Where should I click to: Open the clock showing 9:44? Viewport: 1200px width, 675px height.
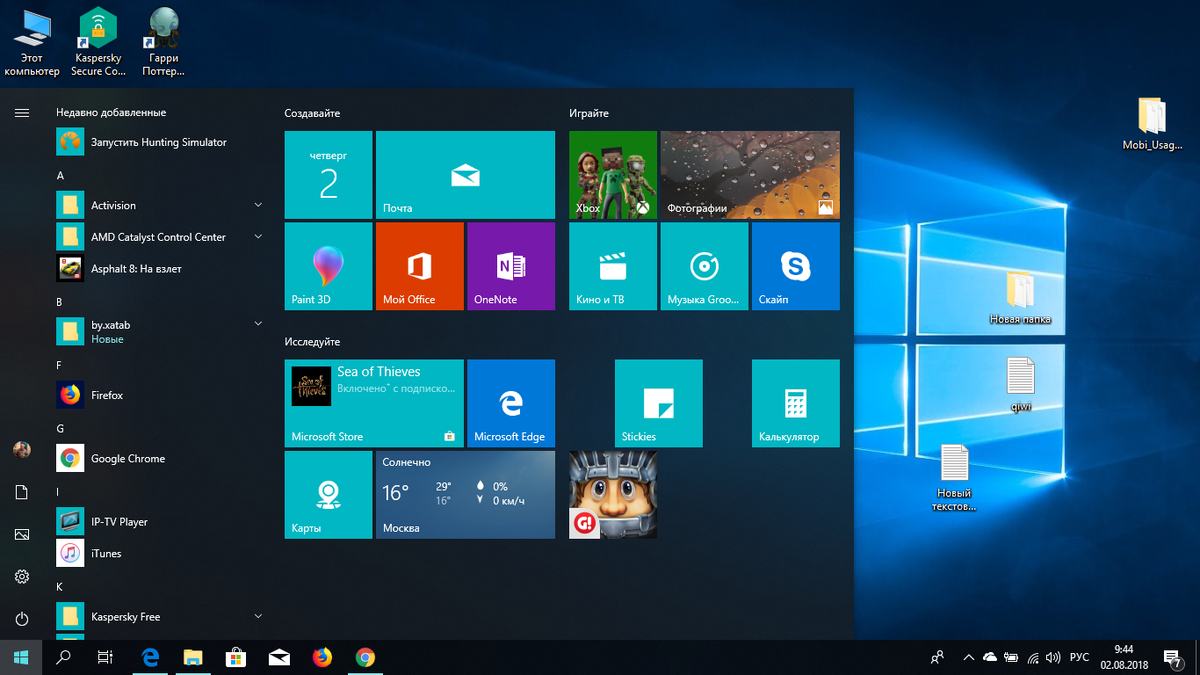point(1122,657)
